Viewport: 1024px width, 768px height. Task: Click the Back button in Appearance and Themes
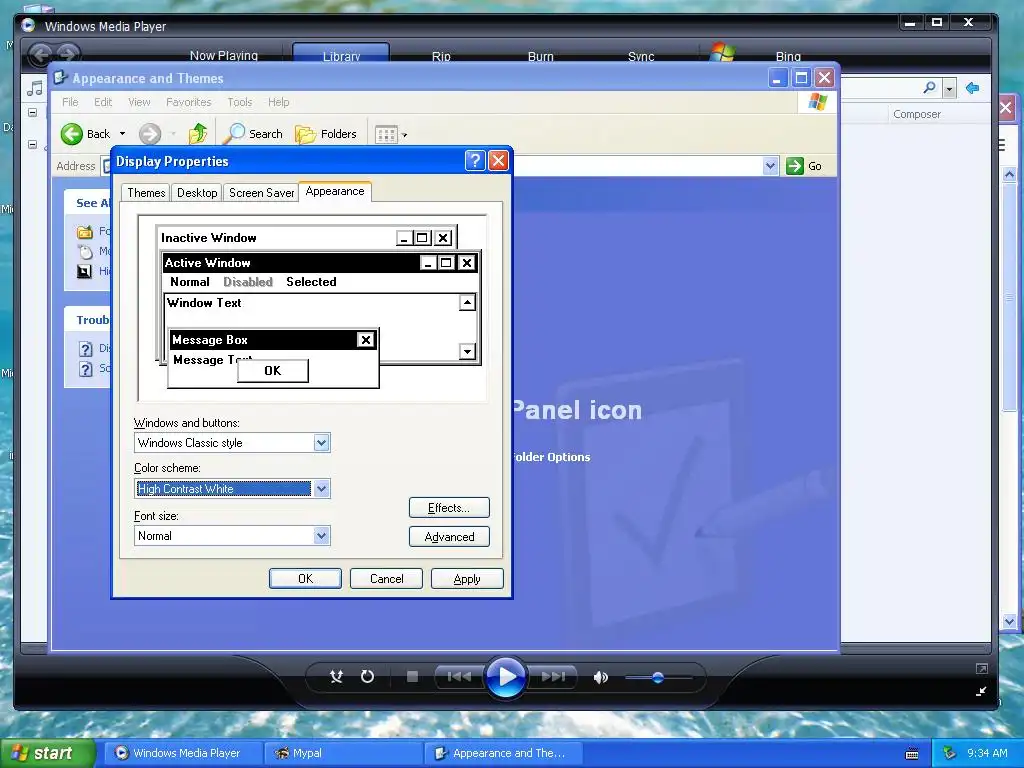[86, 134]
